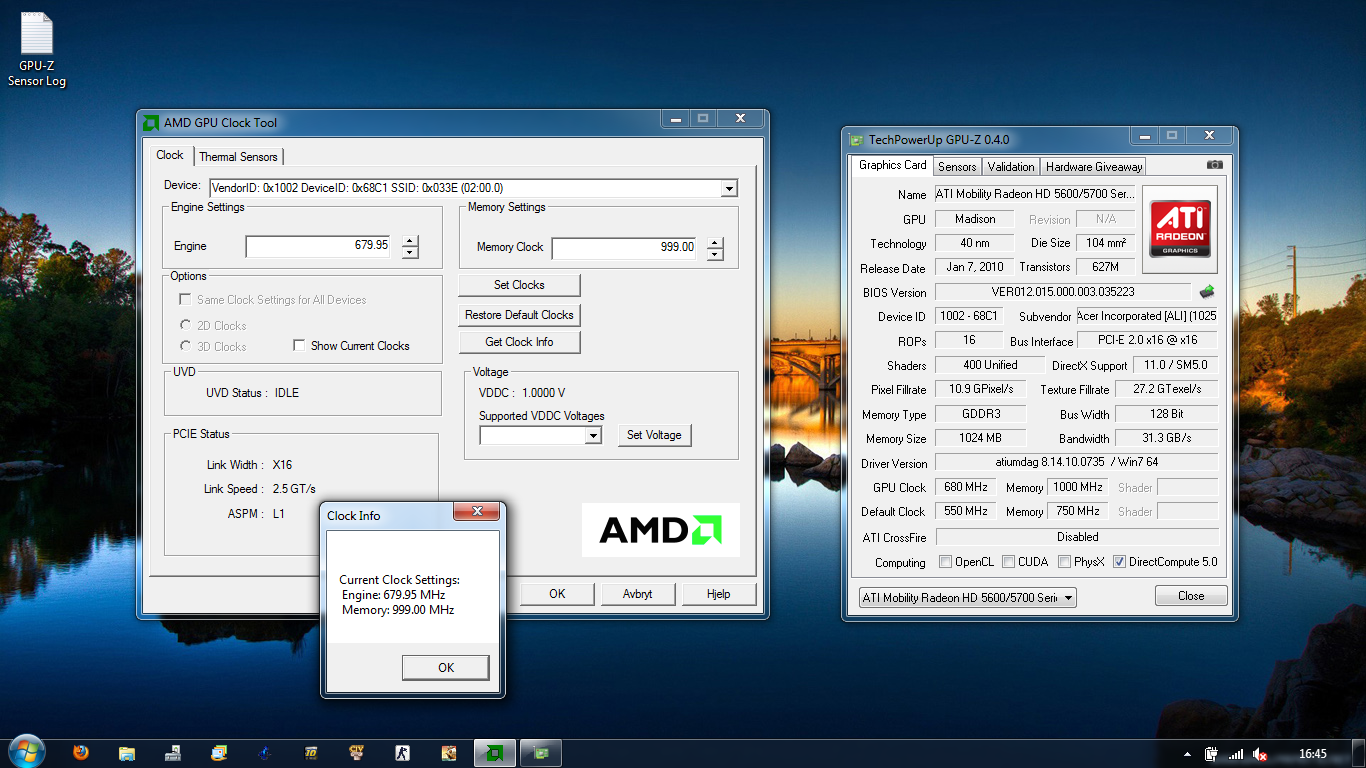Viewport: 1366px width, 768px height.
Task: Open the Hardware Giveaway tab
Action: click(1094, 167)
